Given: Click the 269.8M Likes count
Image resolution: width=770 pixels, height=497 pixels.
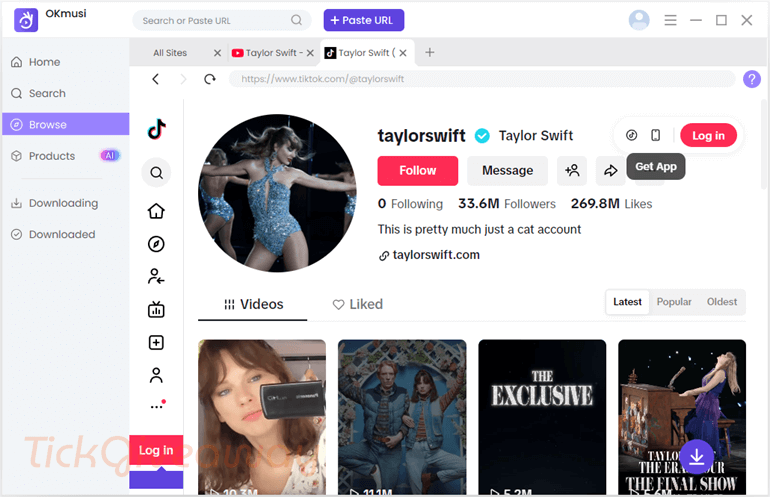Looking at the screenshot, I should coord(611,204).
